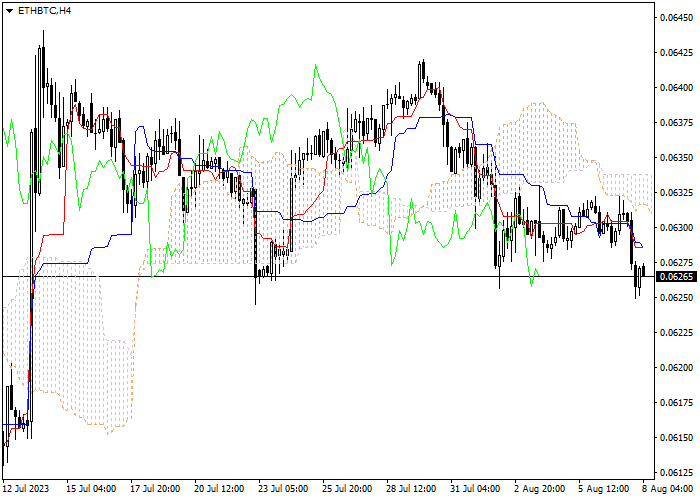Click the 2 Aug 20:00 time label
The width and height of the screenshot is (700, 500).
tap(539, 489)
